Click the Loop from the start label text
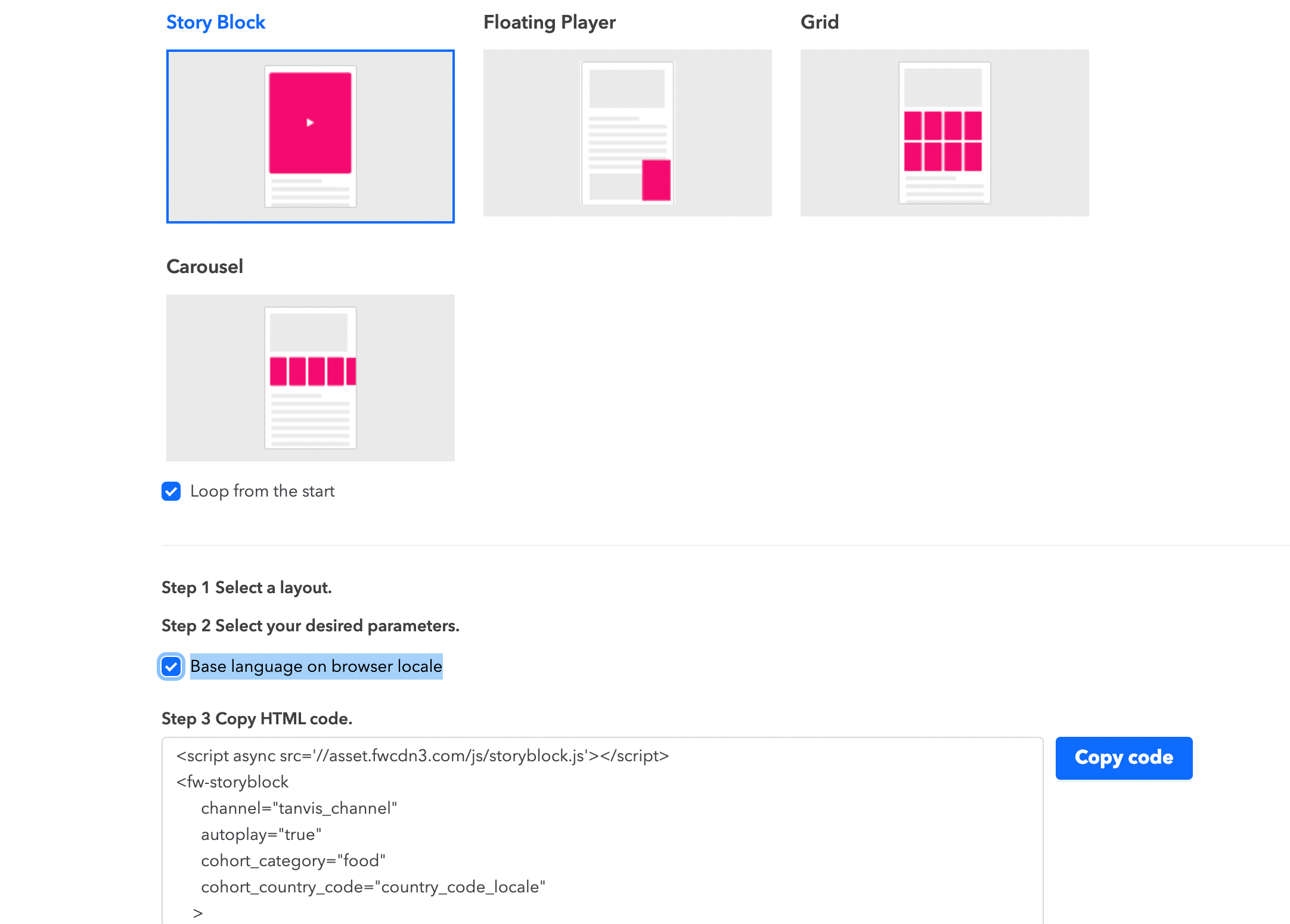This screenshot has height=924, width=1290. pyautogui.click(x=262, y=491)
